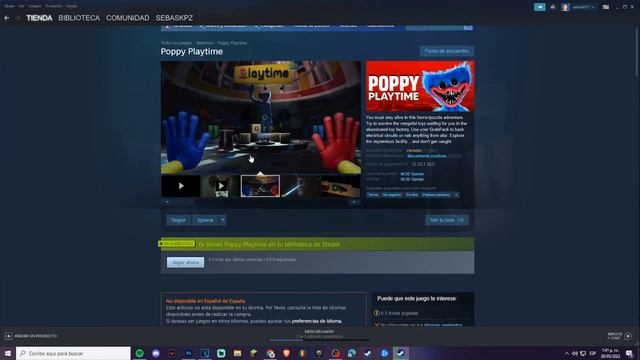Click the plus button after the tags
This screenshot has width=640, height=360.
[456, 195]
